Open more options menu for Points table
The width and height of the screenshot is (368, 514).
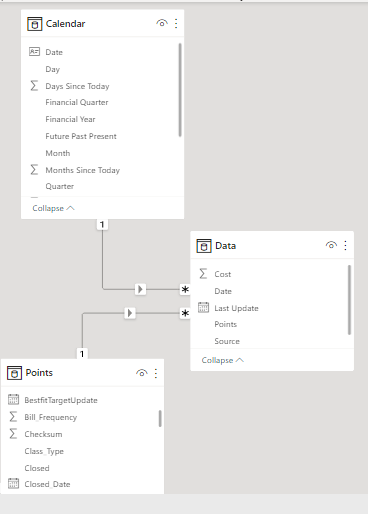(x=156, y=373)
